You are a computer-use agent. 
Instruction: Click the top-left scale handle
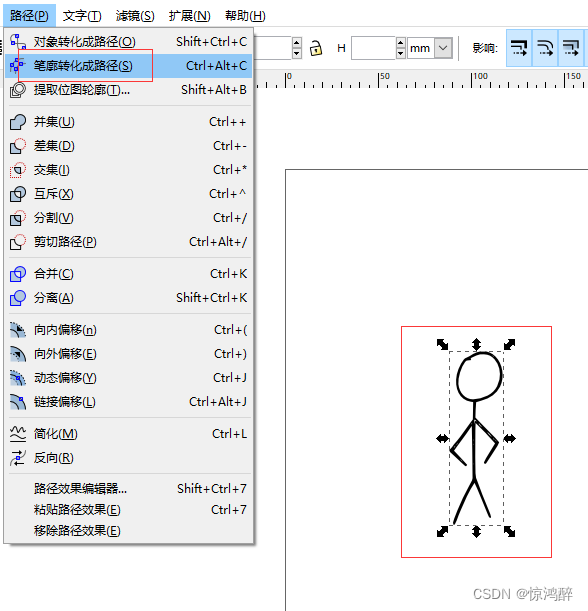coord(442,344)
